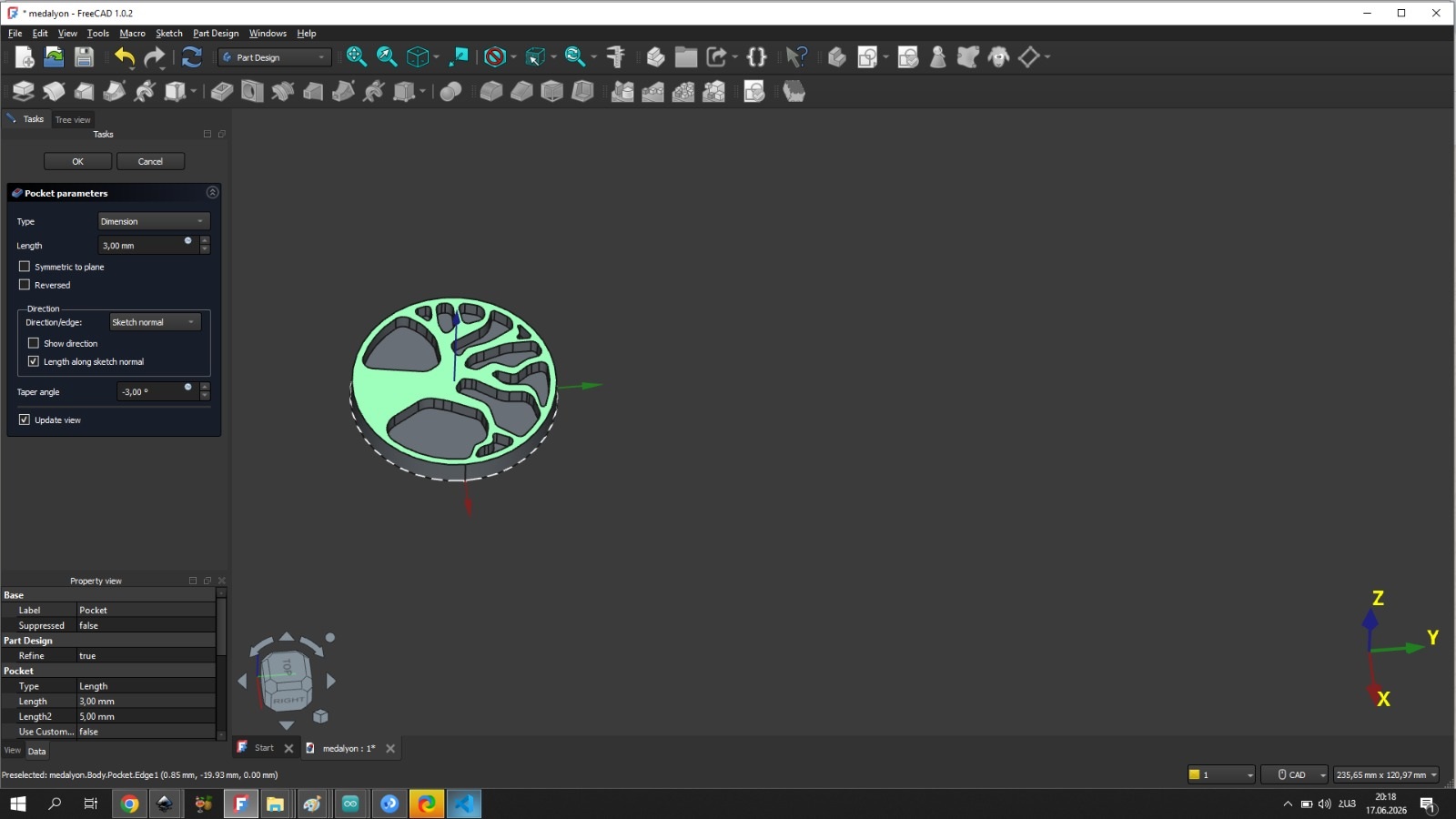The height and width of the screenshot is (819, 1456).
Task: Click the Thickness tool icon
Action: pos(582,91)
